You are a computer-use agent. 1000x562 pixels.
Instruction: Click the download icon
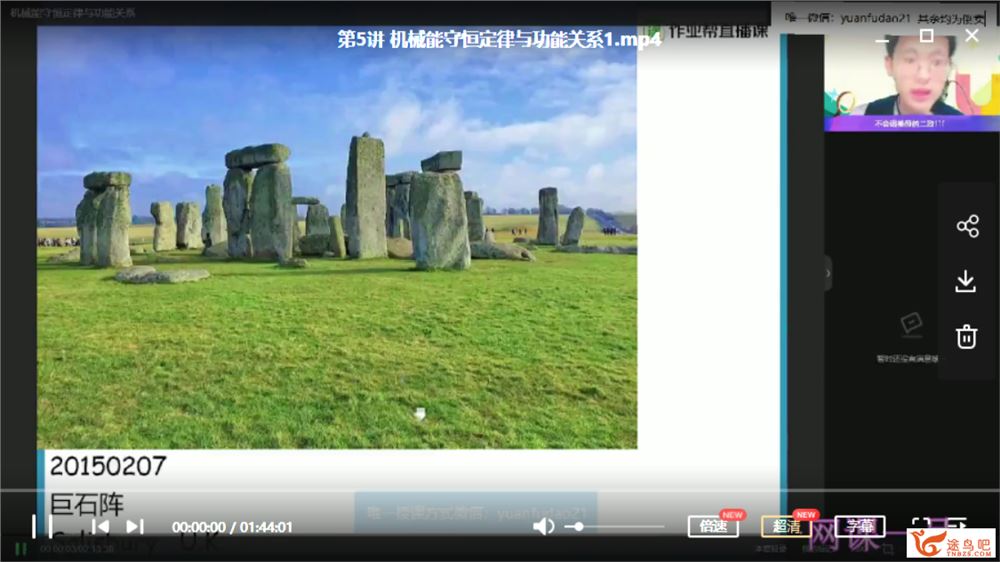click(x=966, y=281)
